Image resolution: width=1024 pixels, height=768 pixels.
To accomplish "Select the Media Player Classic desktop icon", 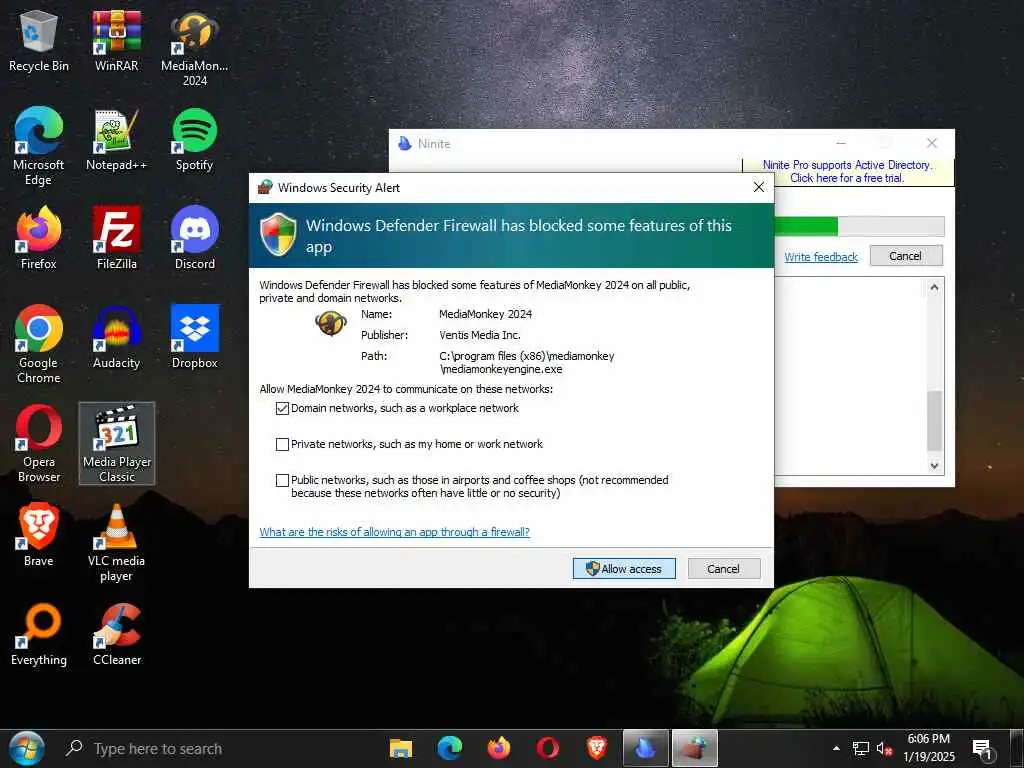I will (117, 443).
